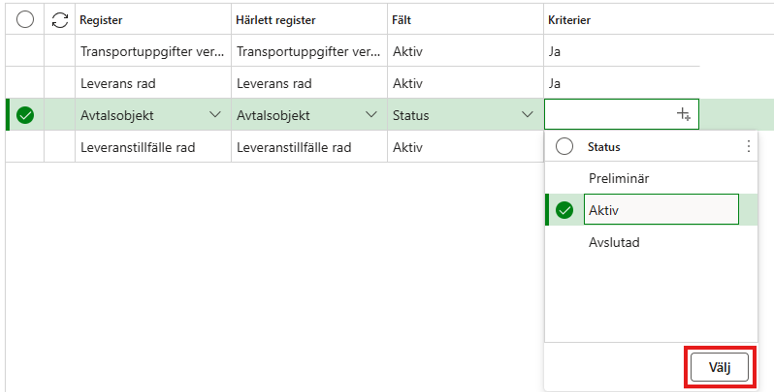Choose the Aktiv status option

point(661,210)
